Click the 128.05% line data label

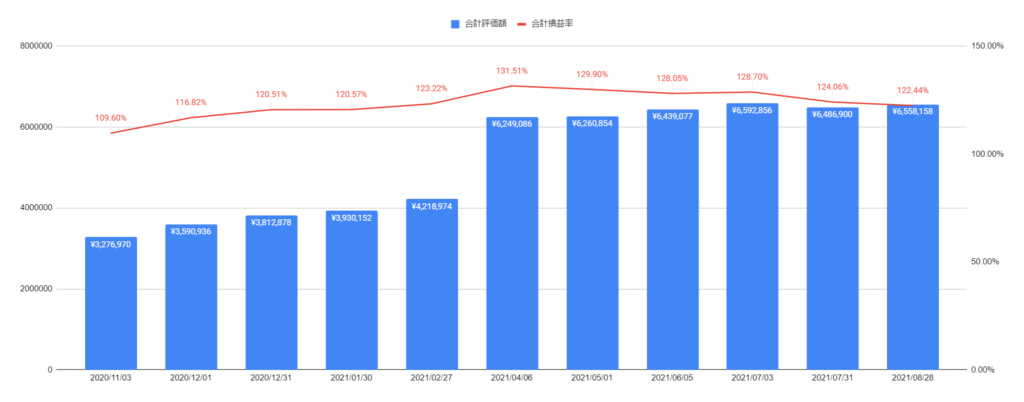(x=673, y=78)
